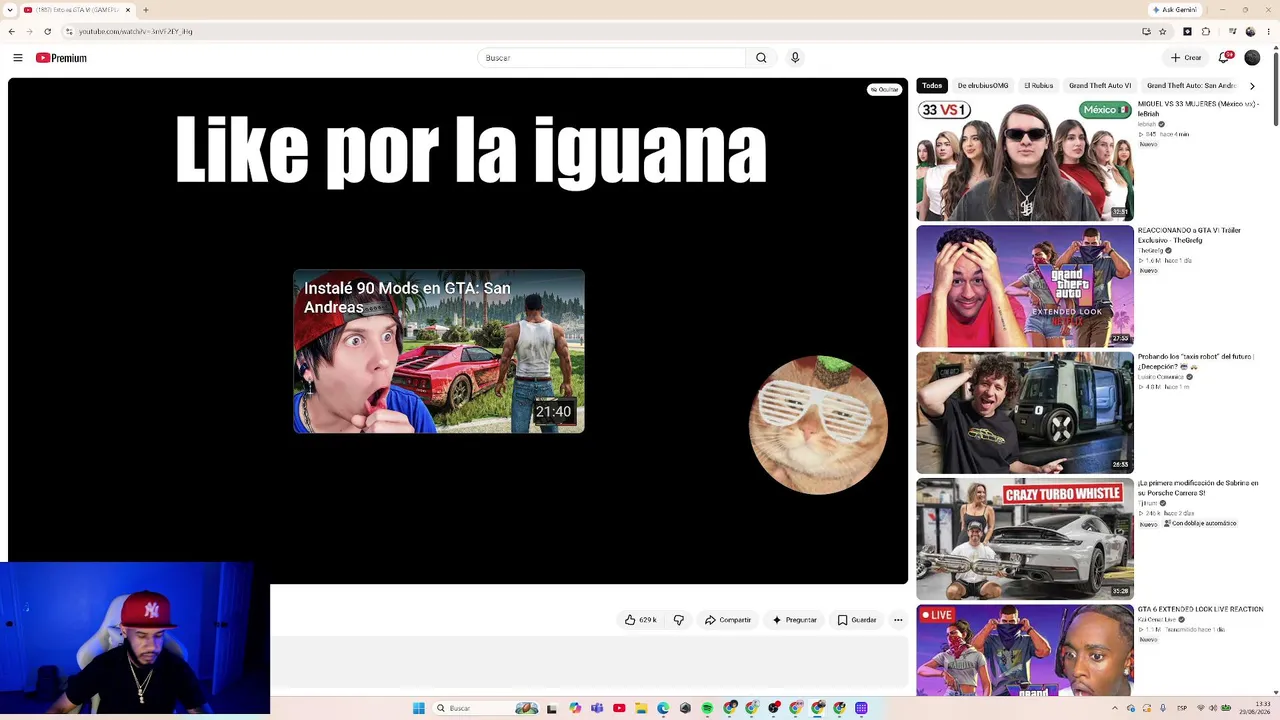Bookmark this page with the star
Screen dimensions: 1280x720
tap(1162, 31)
